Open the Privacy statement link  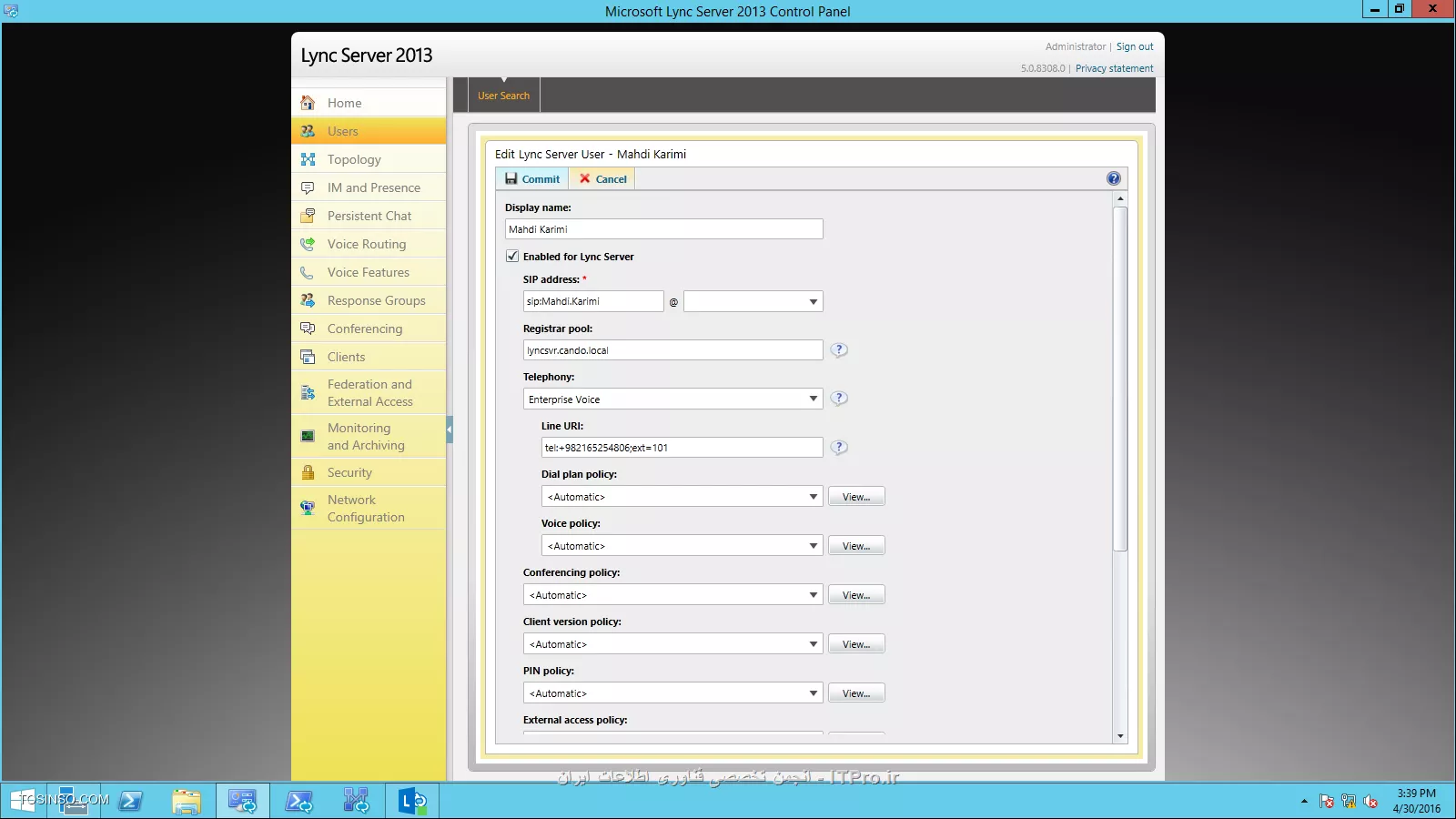click(1114, 68)
